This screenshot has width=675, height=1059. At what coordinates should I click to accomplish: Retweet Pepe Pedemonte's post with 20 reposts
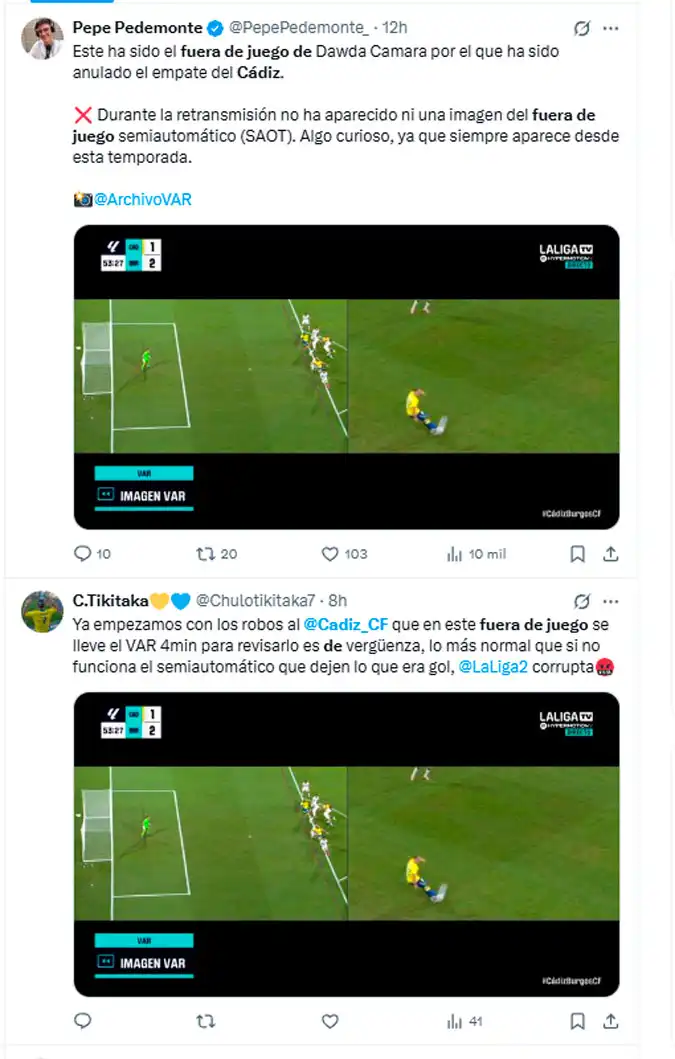click(x=205, y=554)
